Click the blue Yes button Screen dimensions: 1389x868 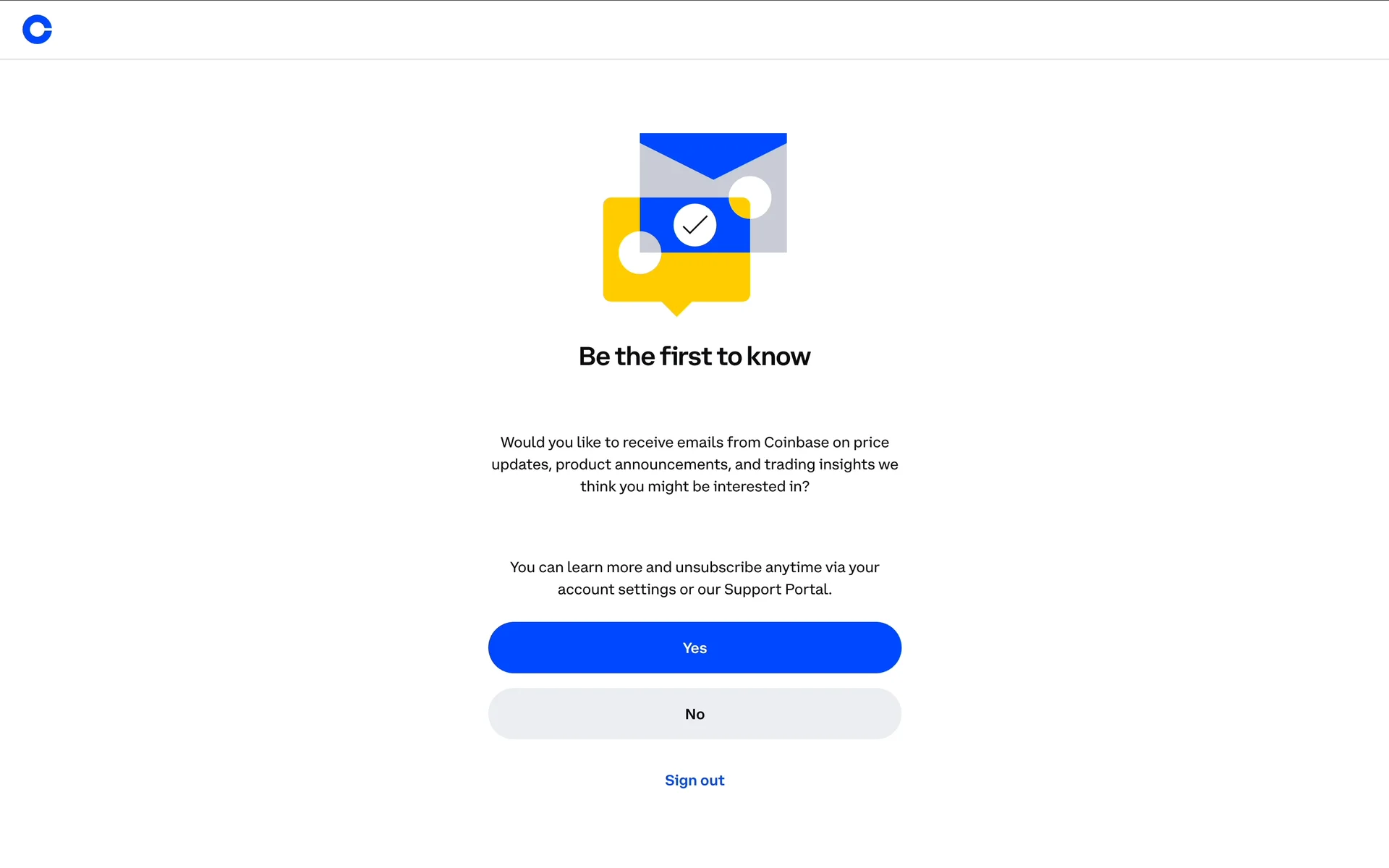pyautogui.click(x=694, y=647)
